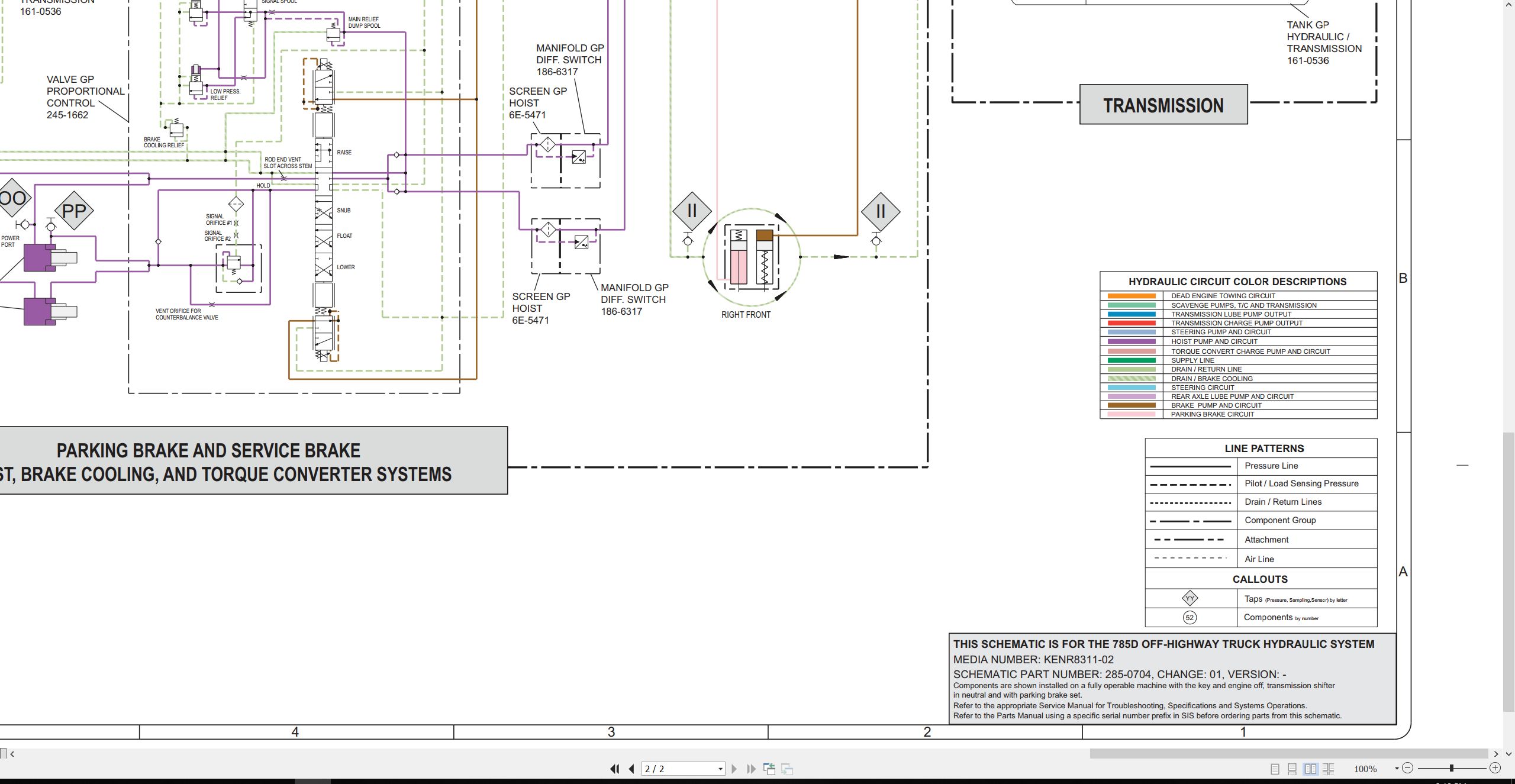Click the PARKING BRAKE CIRCUIT swatch

[x=1132, y=414]
